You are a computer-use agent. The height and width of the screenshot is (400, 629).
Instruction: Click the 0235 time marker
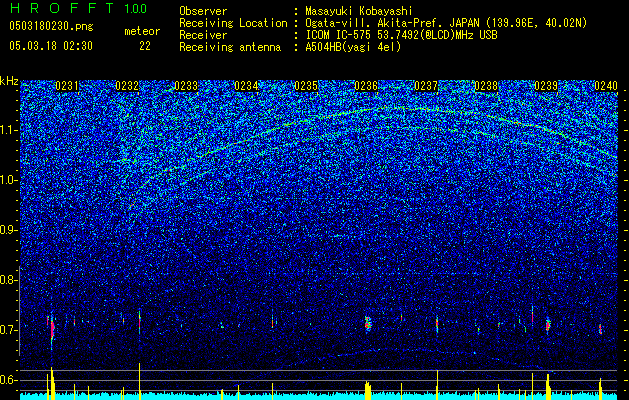pos(306,86)
